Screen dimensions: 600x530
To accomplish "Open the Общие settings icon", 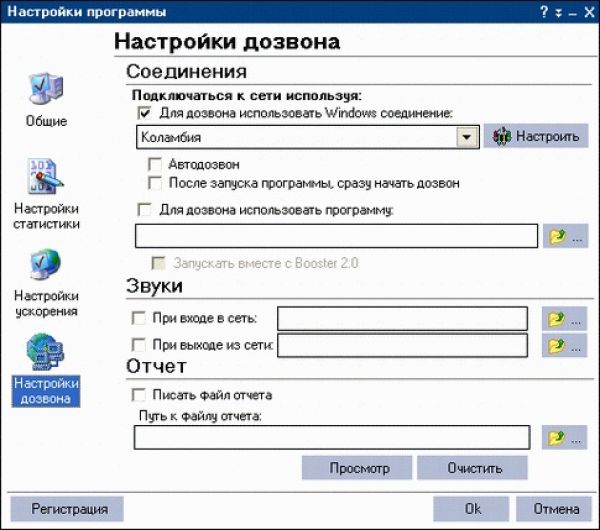I will 46,88.
